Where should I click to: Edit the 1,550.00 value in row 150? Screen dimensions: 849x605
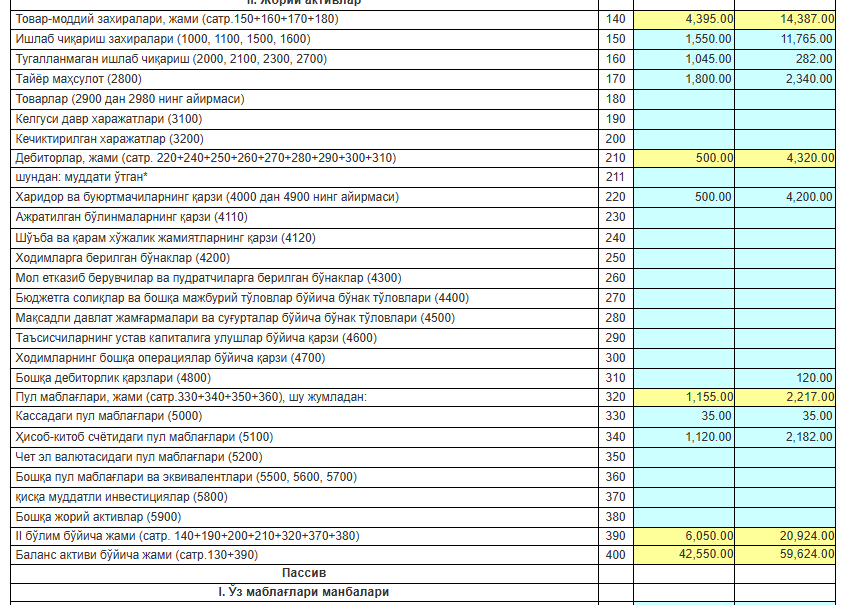(x=684, y=39)
